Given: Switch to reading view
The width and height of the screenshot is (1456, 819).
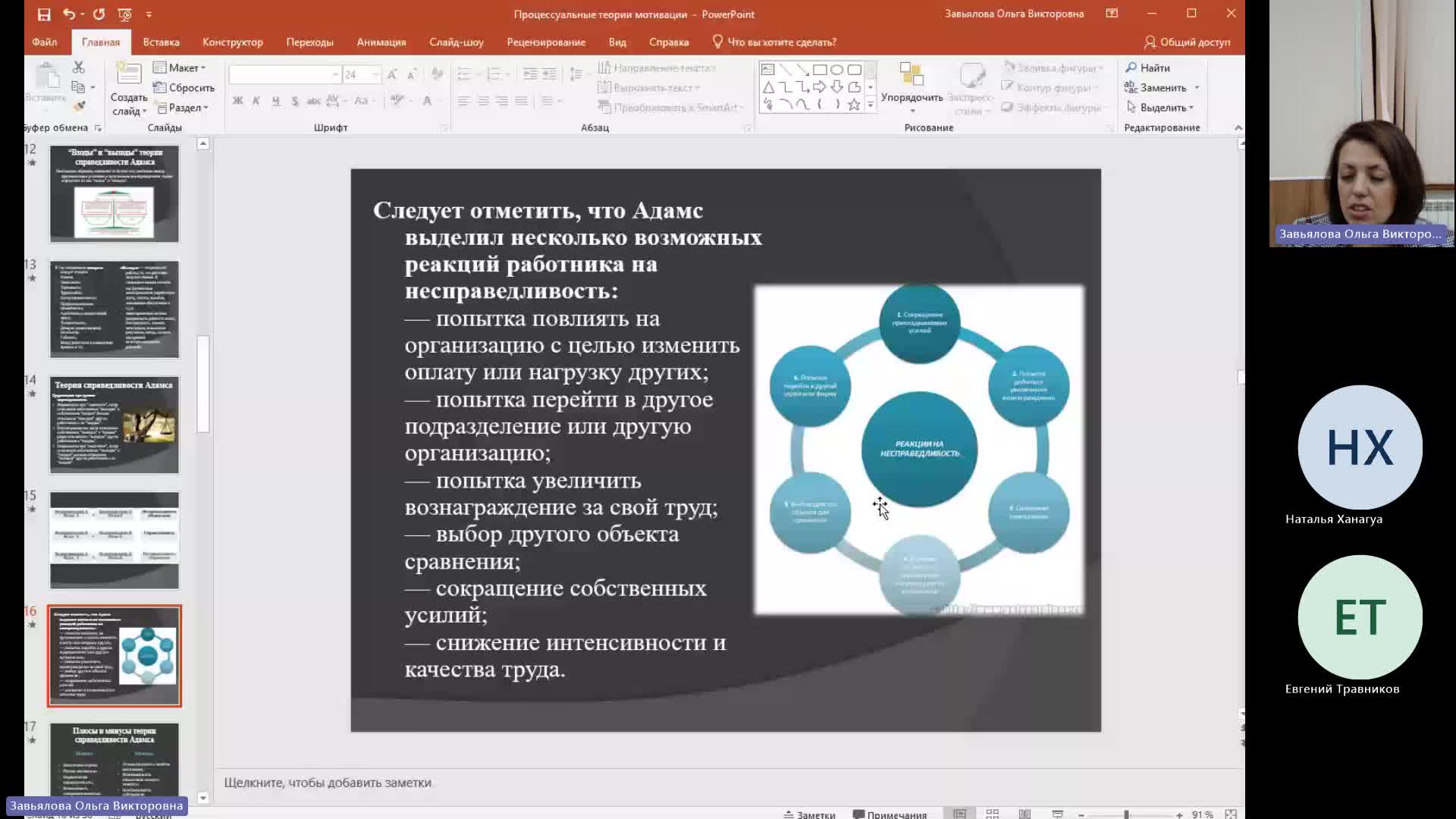Looking at the screenshot, I should (1025, 814).
